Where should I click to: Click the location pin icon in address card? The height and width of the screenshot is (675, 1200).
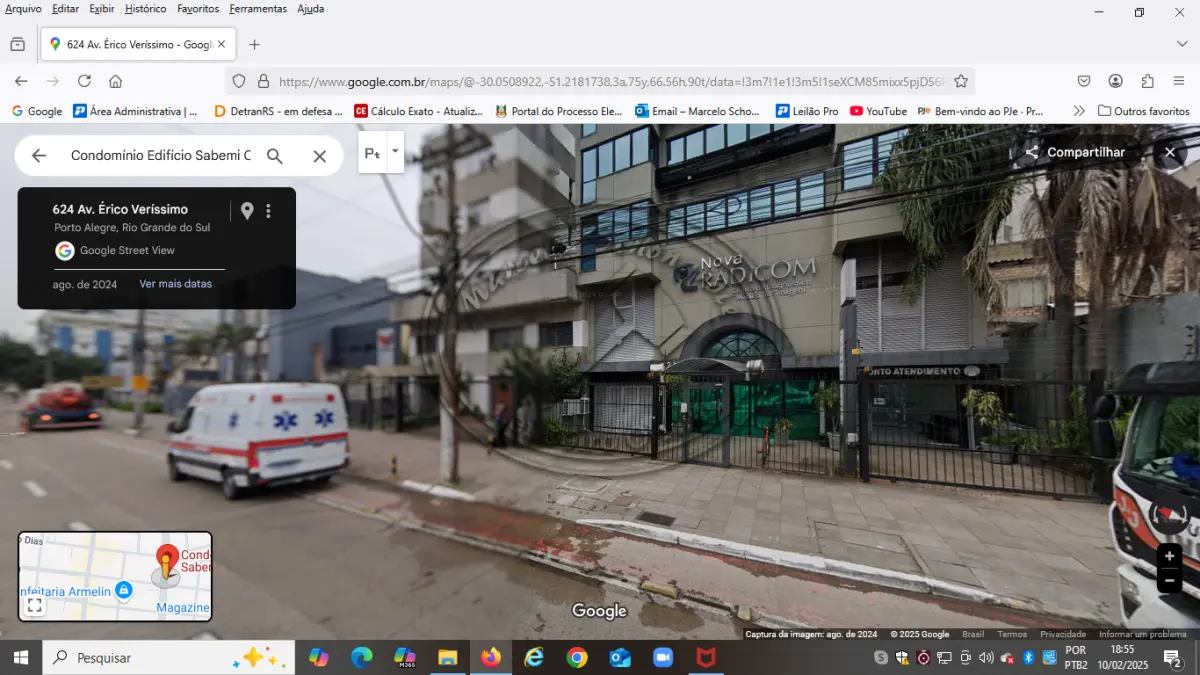coord(247,211)
